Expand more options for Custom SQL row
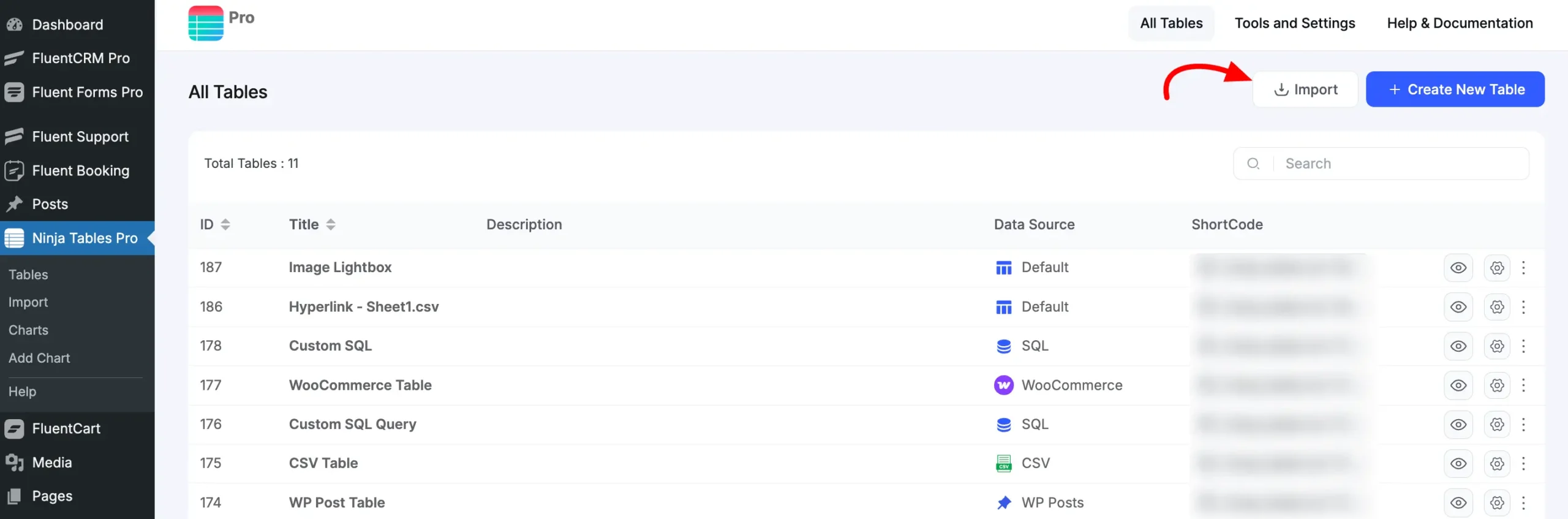The width and height of the screenshot is (1568, 519). [1523, 346]
